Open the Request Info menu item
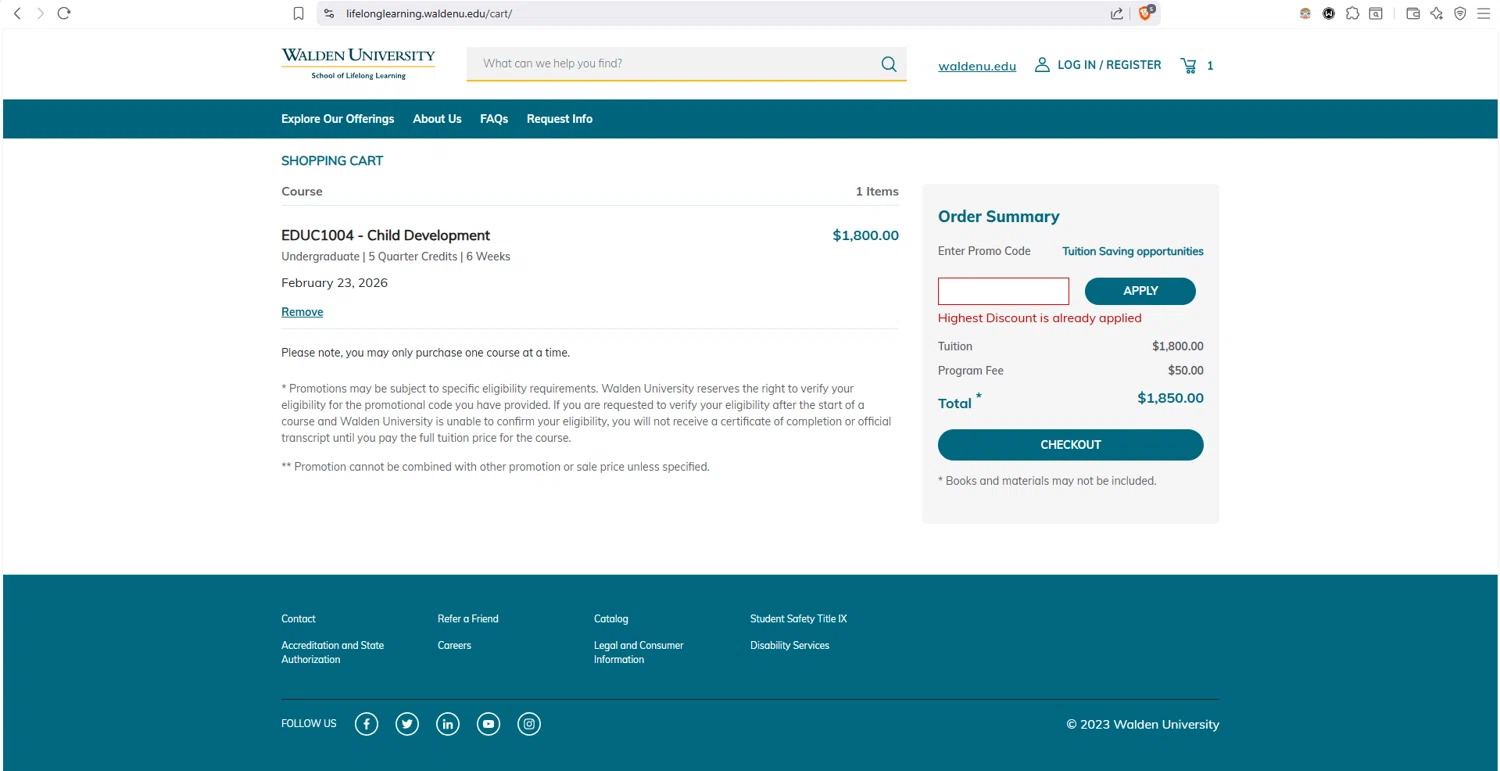The image size is (1500, 771). tap(560, 119)
